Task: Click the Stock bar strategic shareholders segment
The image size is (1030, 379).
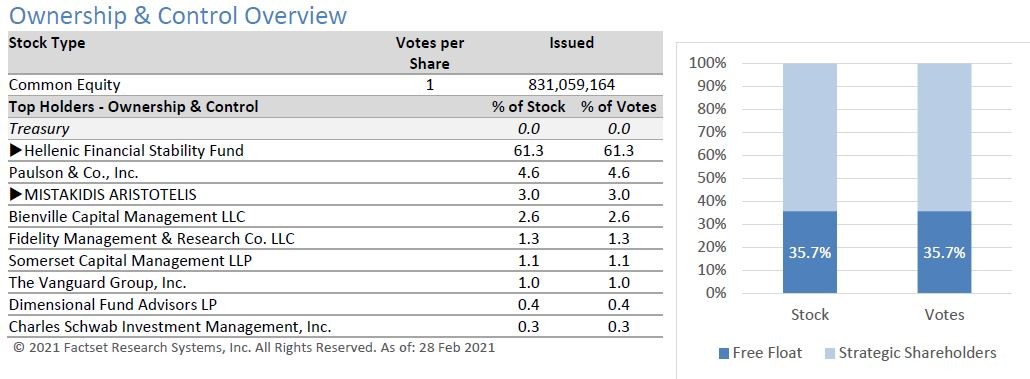Action: 810,137
